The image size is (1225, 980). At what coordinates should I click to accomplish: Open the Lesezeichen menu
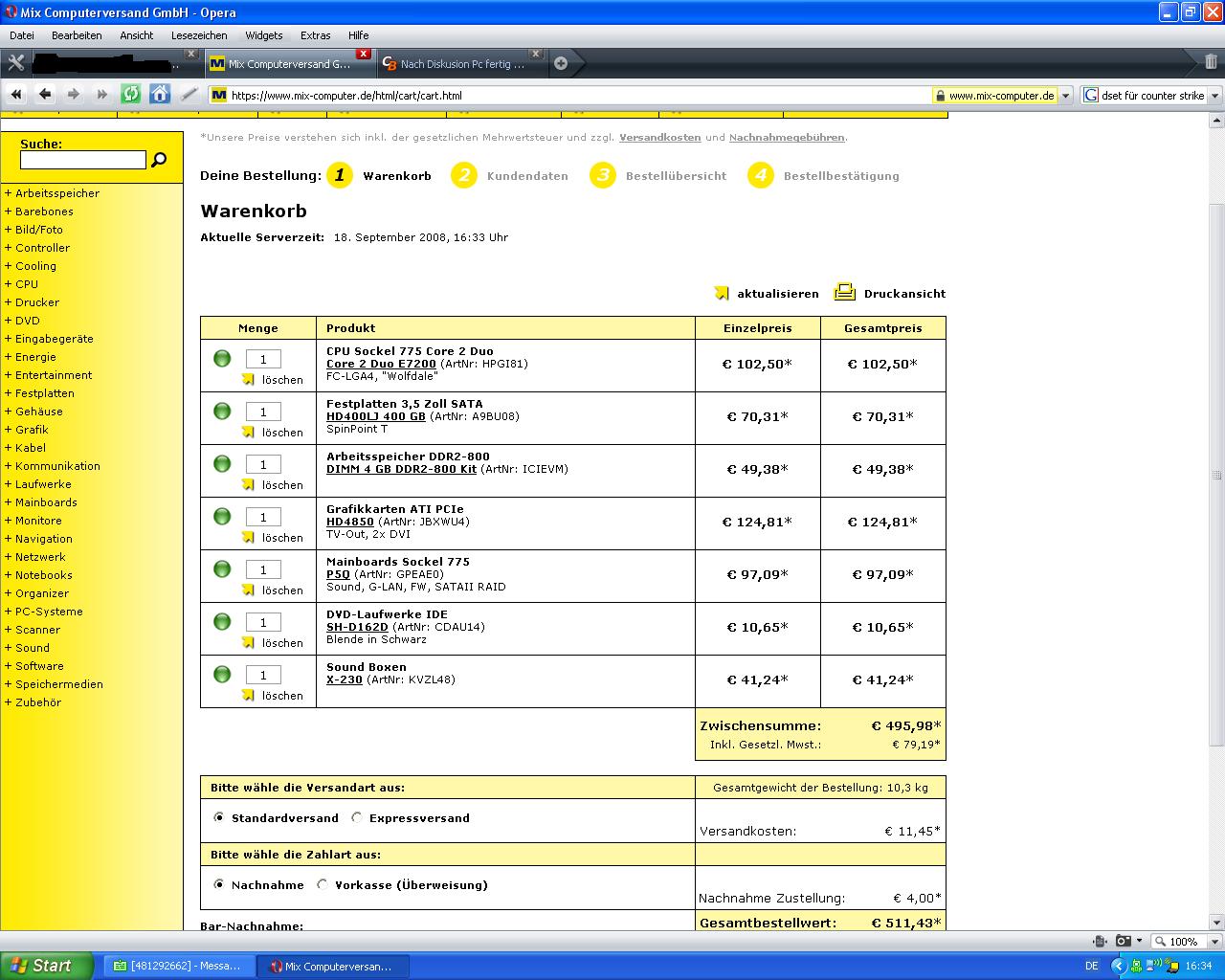(199, 35)
